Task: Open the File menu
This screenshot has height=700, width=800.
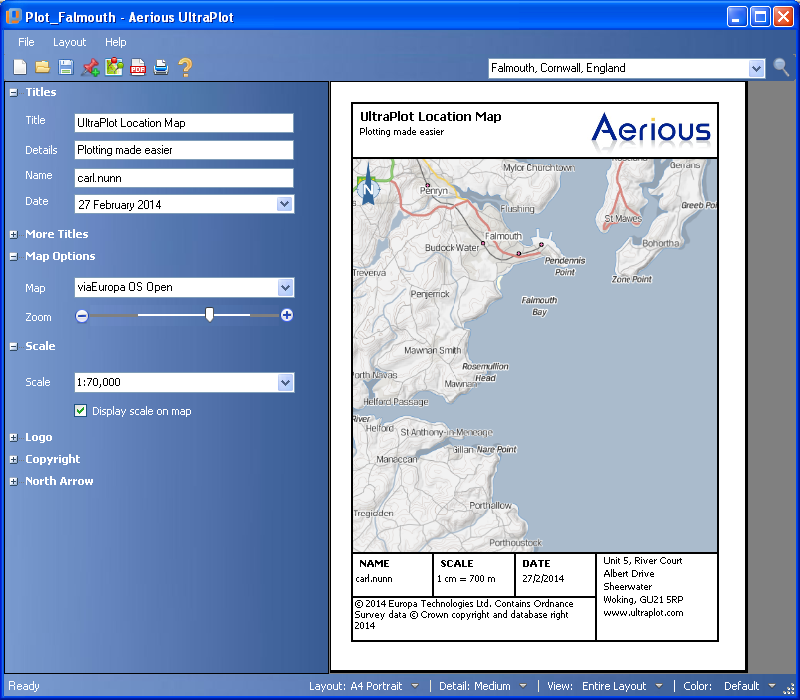Action: pos(26,42)
